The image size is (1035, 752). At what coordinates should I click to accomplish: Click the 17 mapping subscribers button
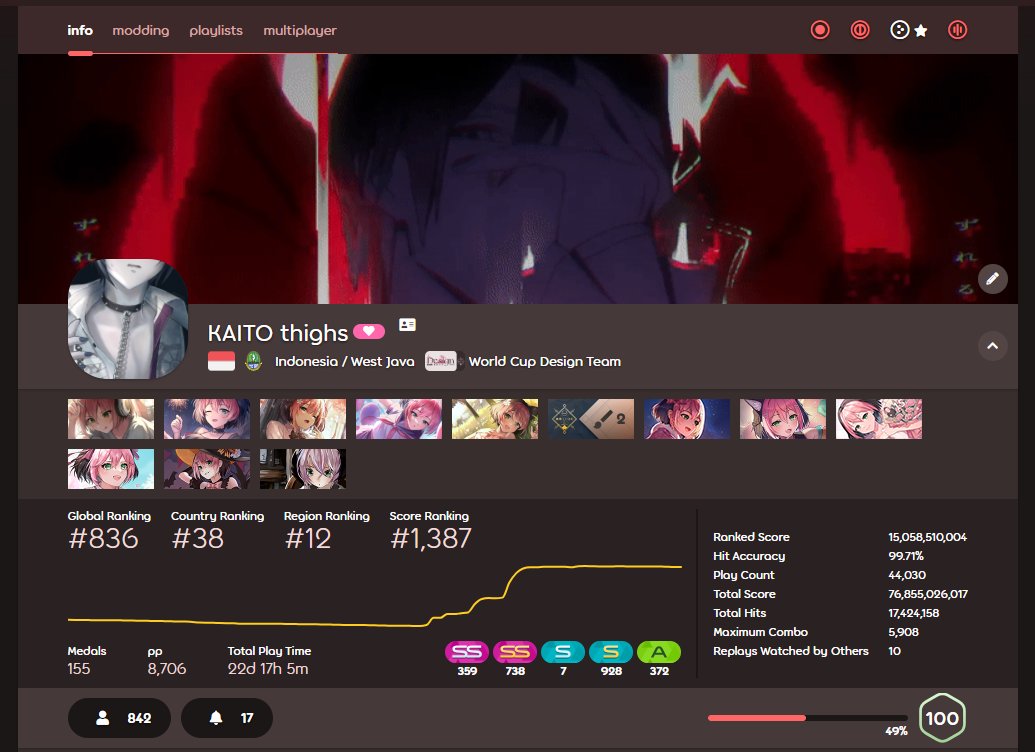point(227,718)
